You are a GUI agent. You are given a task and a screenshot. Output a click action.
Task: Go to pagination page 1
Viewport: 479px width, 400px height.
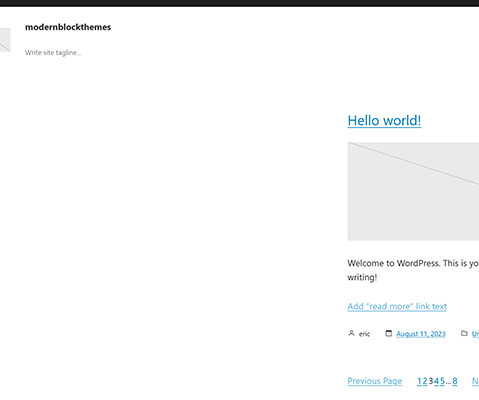419,381
